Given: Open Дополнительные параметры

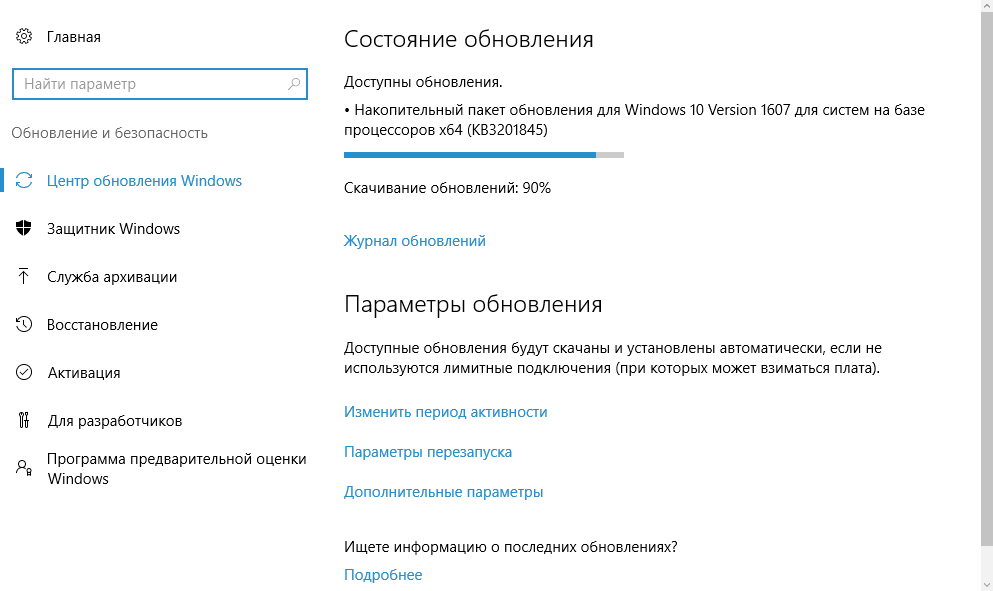Looking at the screenshot, I should coord(444,492).
